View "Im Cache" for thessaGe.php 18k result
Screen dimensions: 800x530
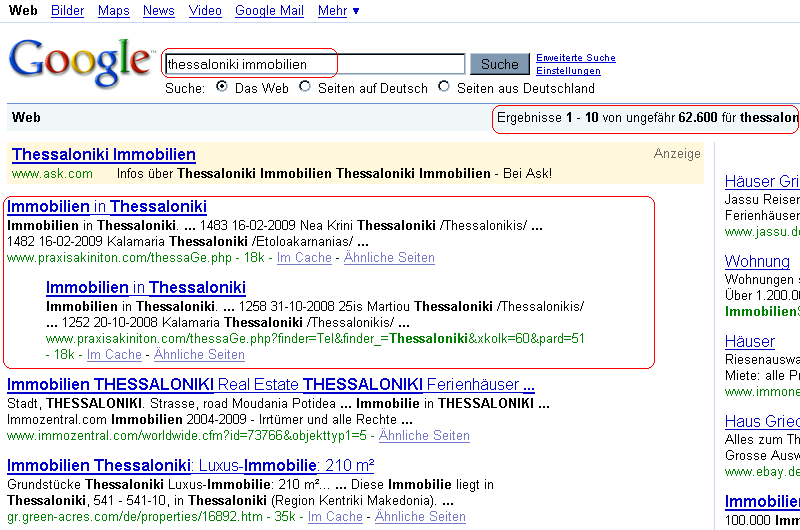coord(304,258)
